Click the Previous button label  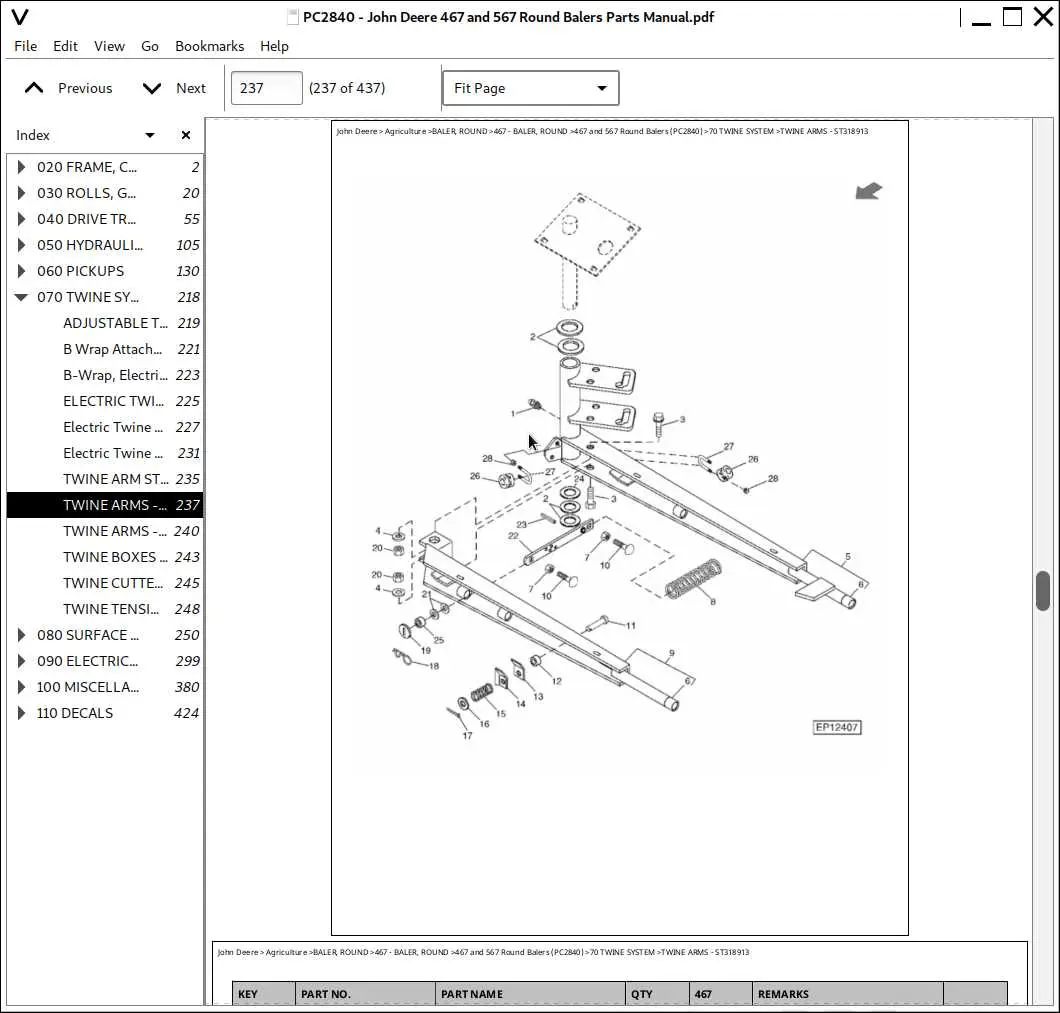(85, 88)
